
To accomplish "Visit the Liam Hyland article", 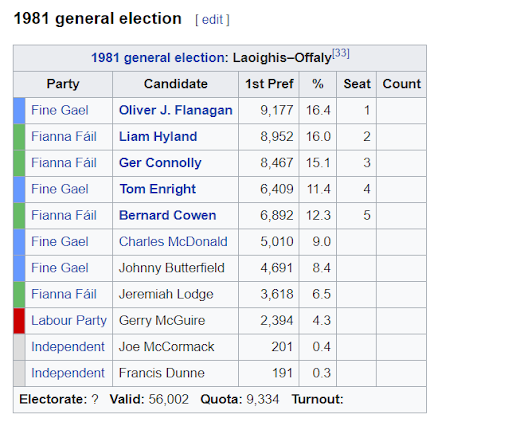I will click(x=158, y=137).
